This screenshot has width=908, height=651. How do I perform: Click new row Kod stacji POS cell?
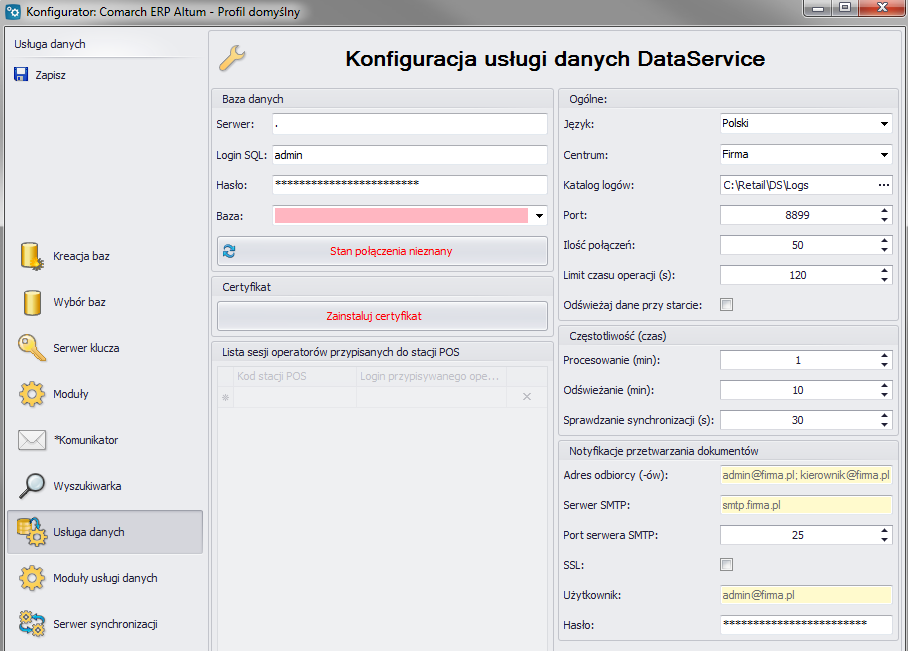[295, 397]
